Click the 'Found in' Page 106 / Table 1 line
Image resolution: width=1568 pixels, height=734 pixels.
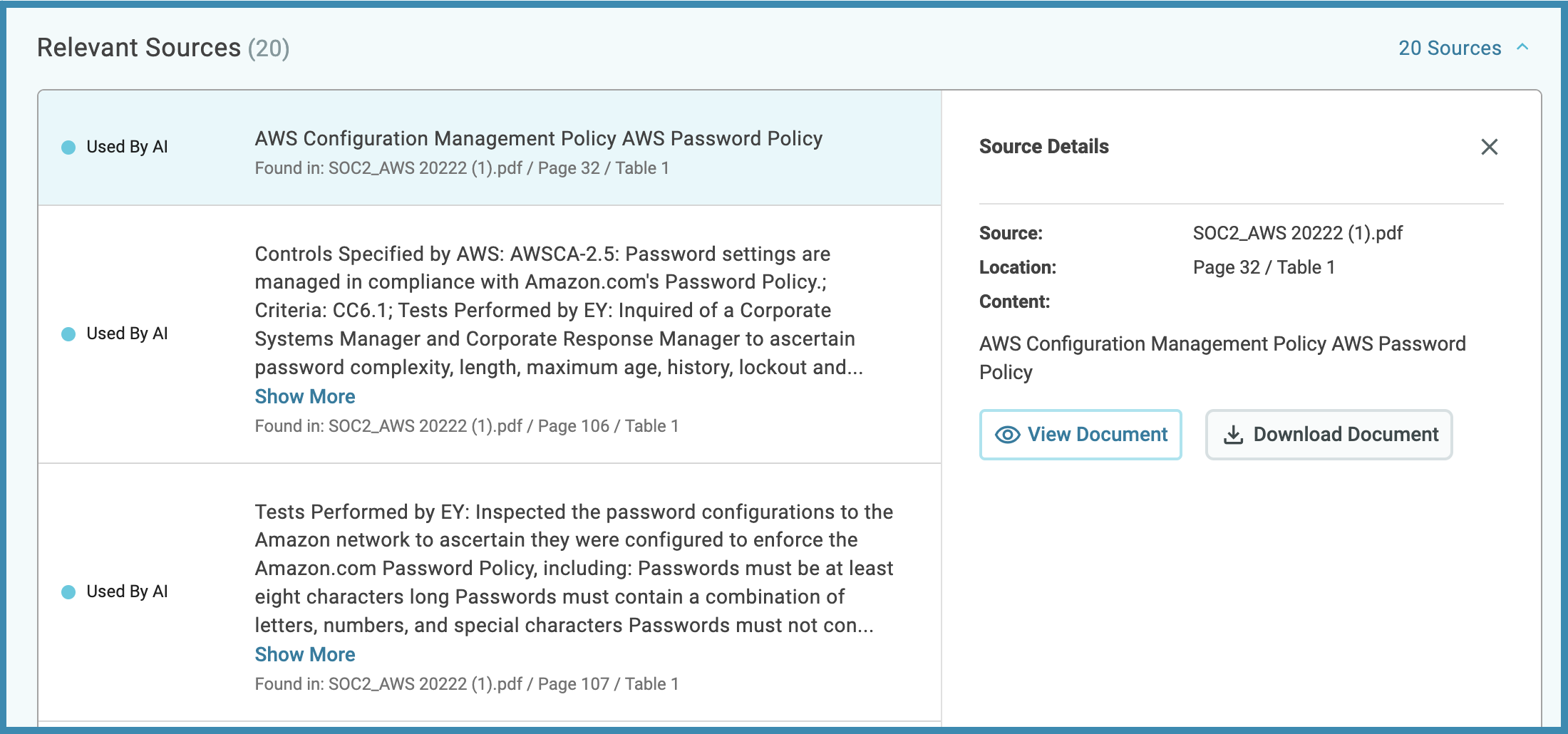click(x=467, y=426)
